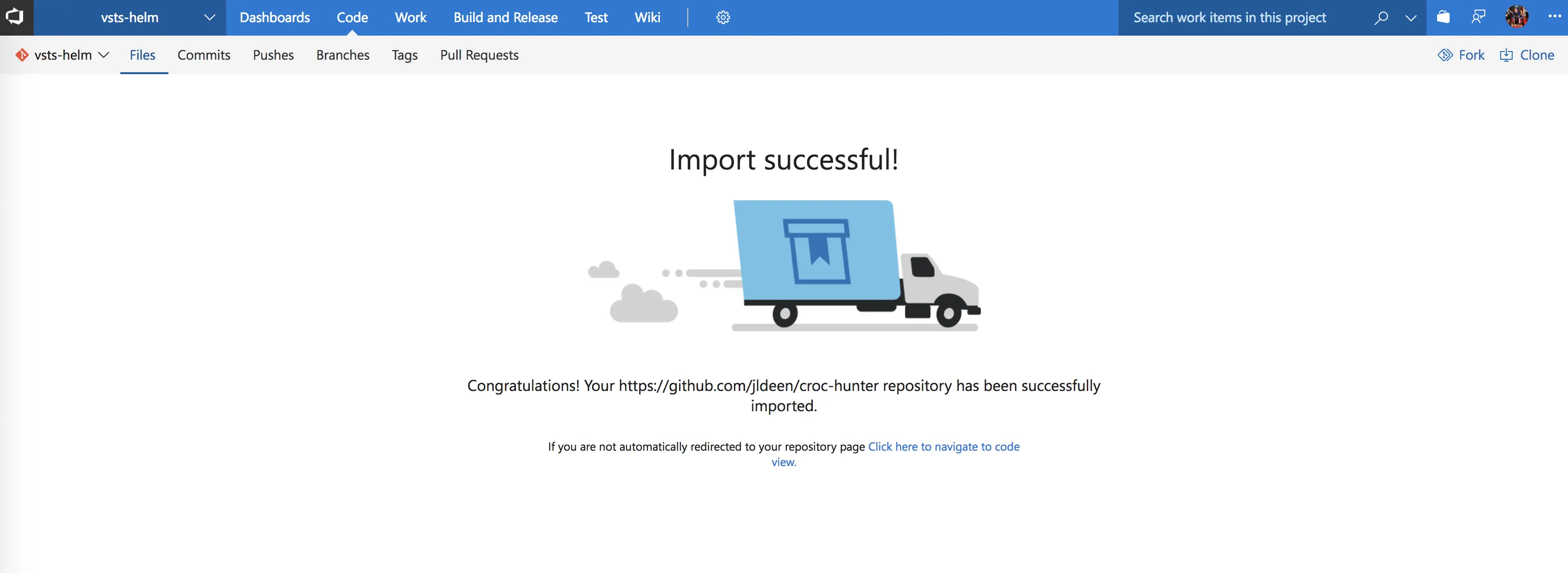This screenshot has height=573, width=1568.
Task: Switch to the Tags tab
Action: (405, 55)
